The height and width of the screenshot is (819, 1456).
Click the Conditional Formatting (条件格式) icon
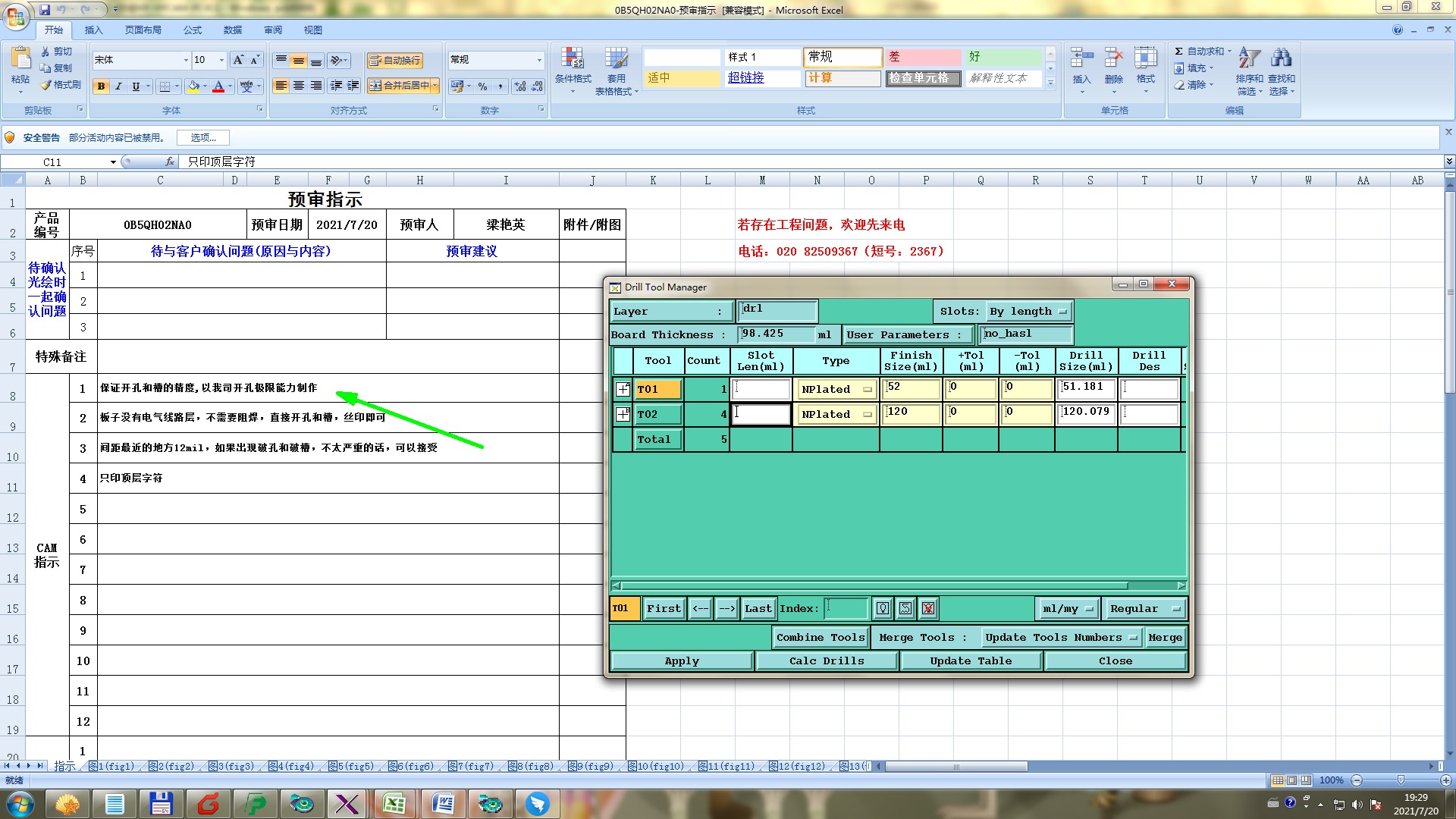[x=573, y=59]
